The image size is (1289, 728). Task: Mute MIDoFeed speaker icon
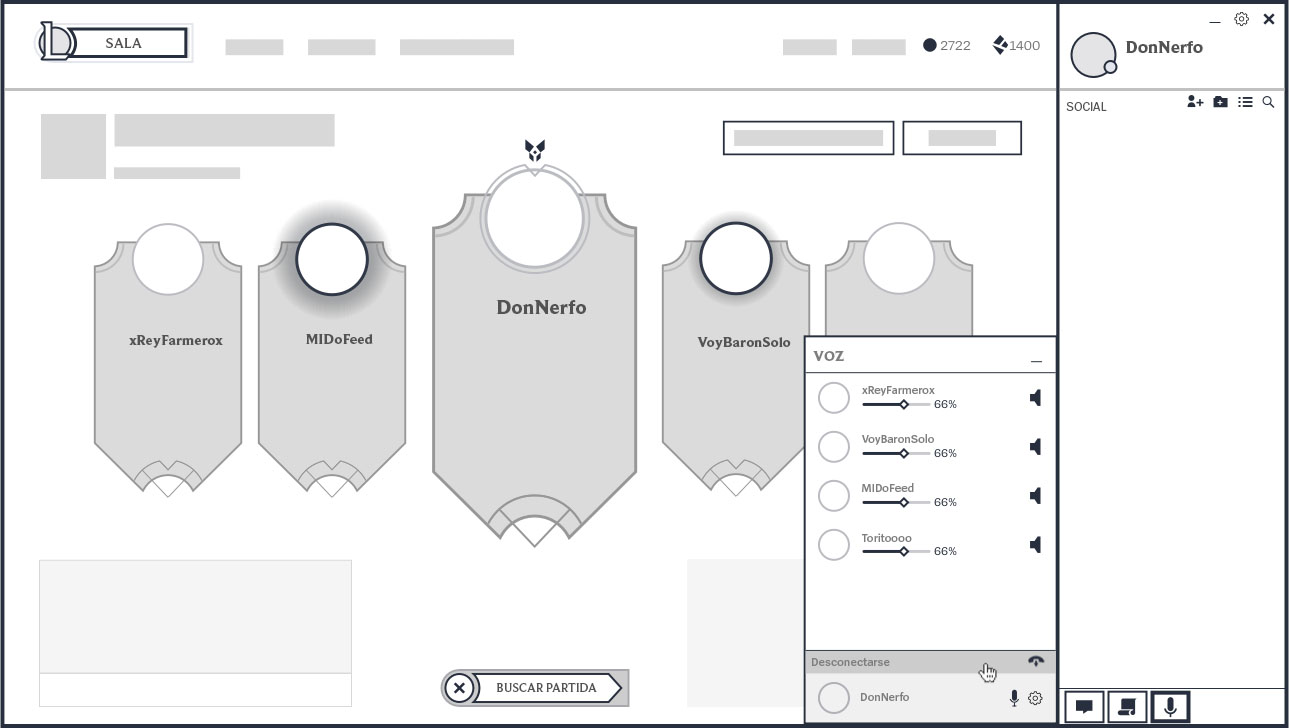click(x=1035, y=496)
